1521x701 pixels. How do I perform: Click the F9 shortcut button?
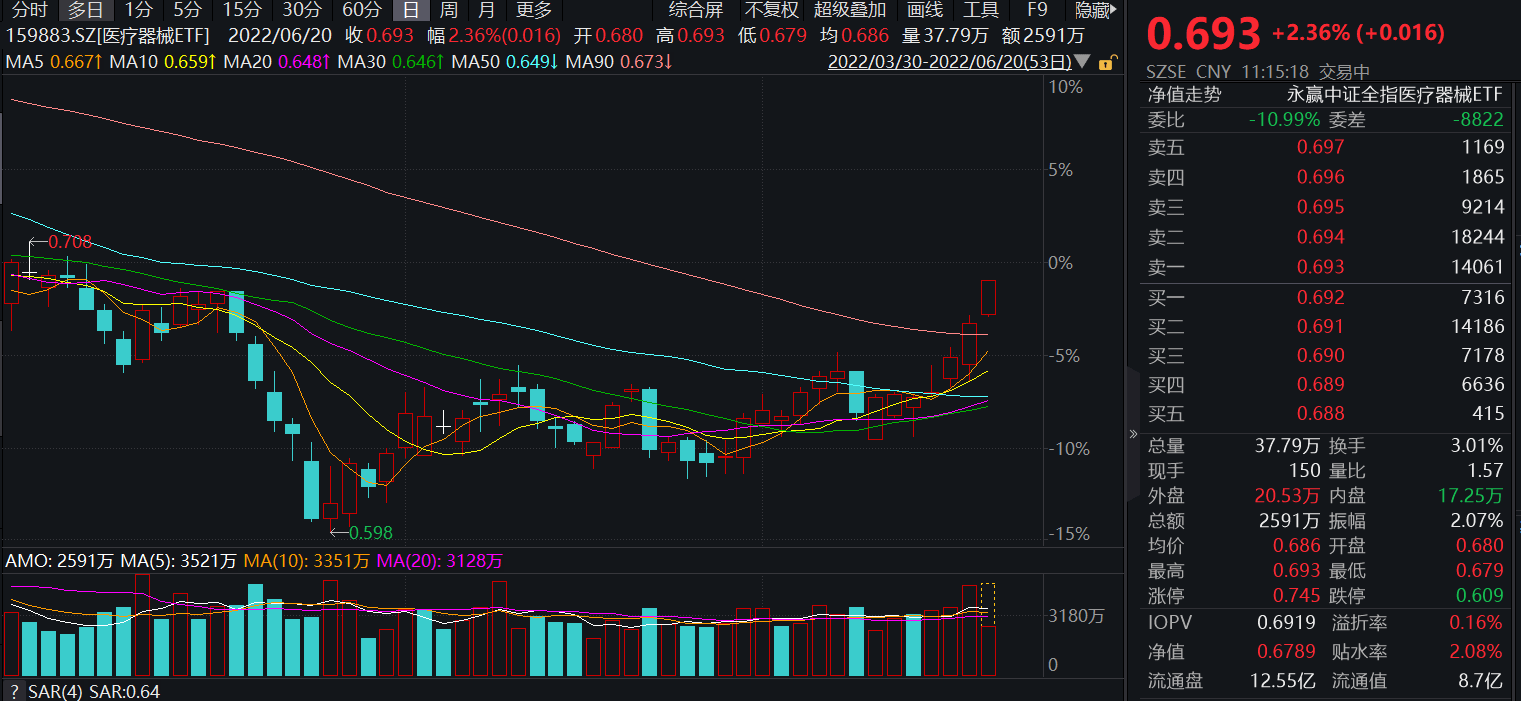1035,11
